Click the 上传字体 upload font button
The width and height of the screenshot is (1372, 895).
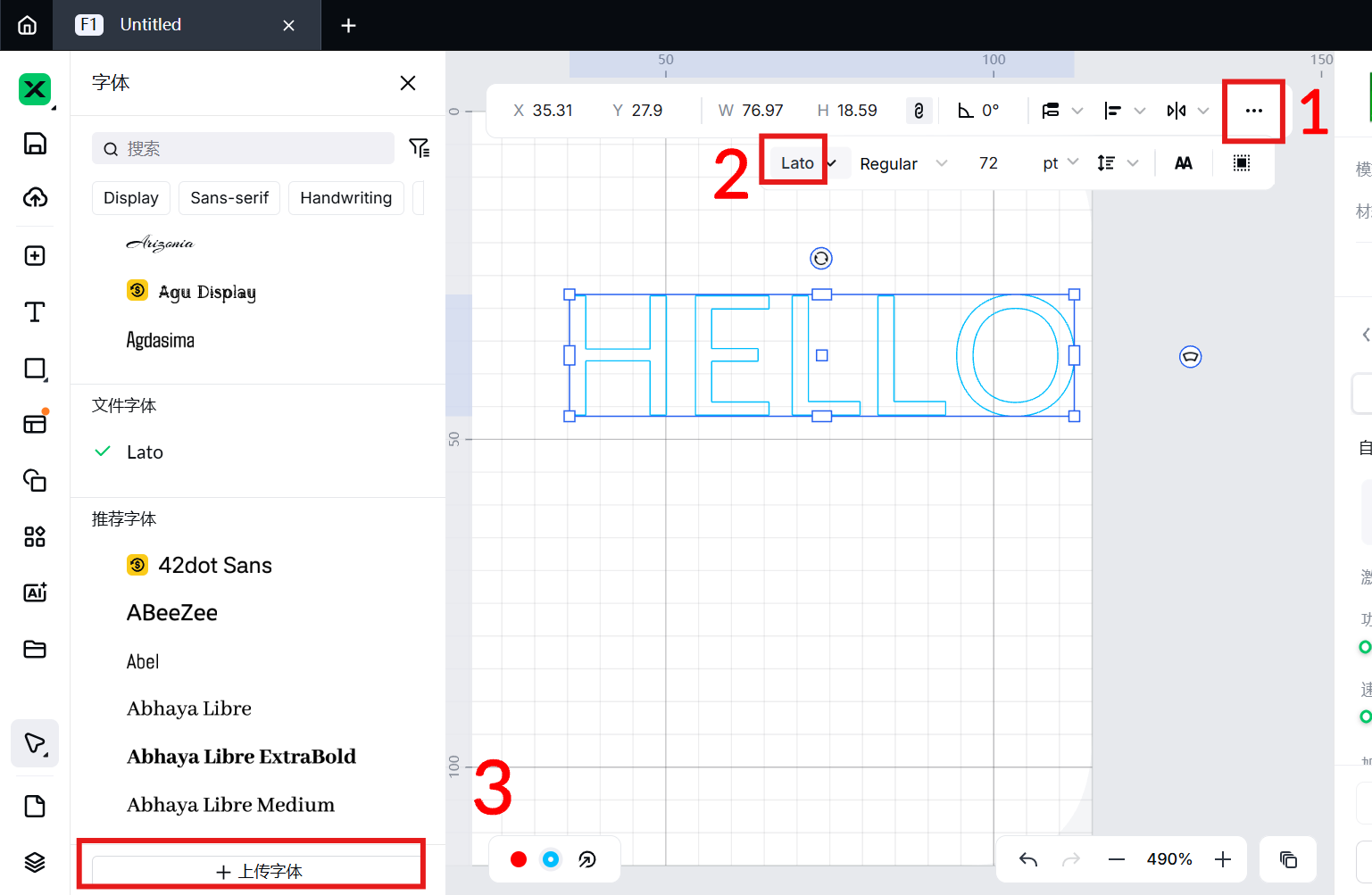click(x=257, y=871)
